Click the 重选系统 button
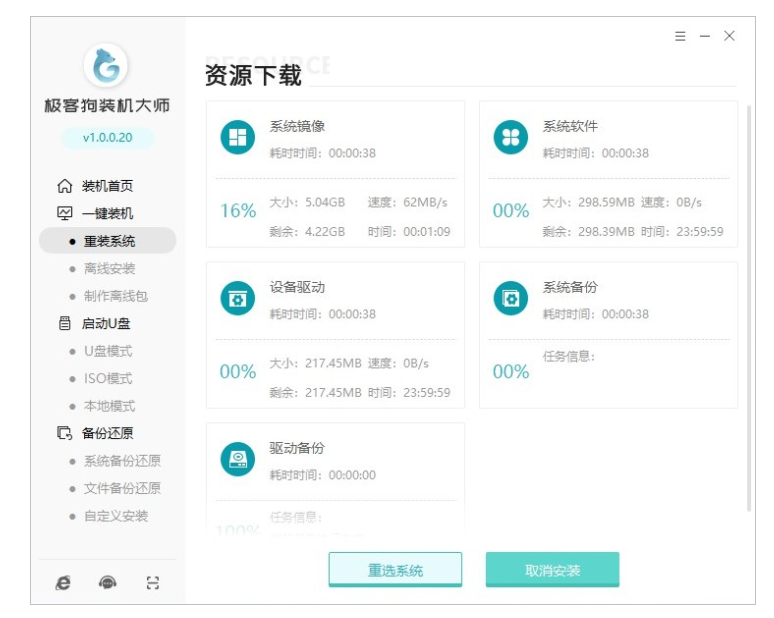Viewport: 774px width, 618px height. 395,570
